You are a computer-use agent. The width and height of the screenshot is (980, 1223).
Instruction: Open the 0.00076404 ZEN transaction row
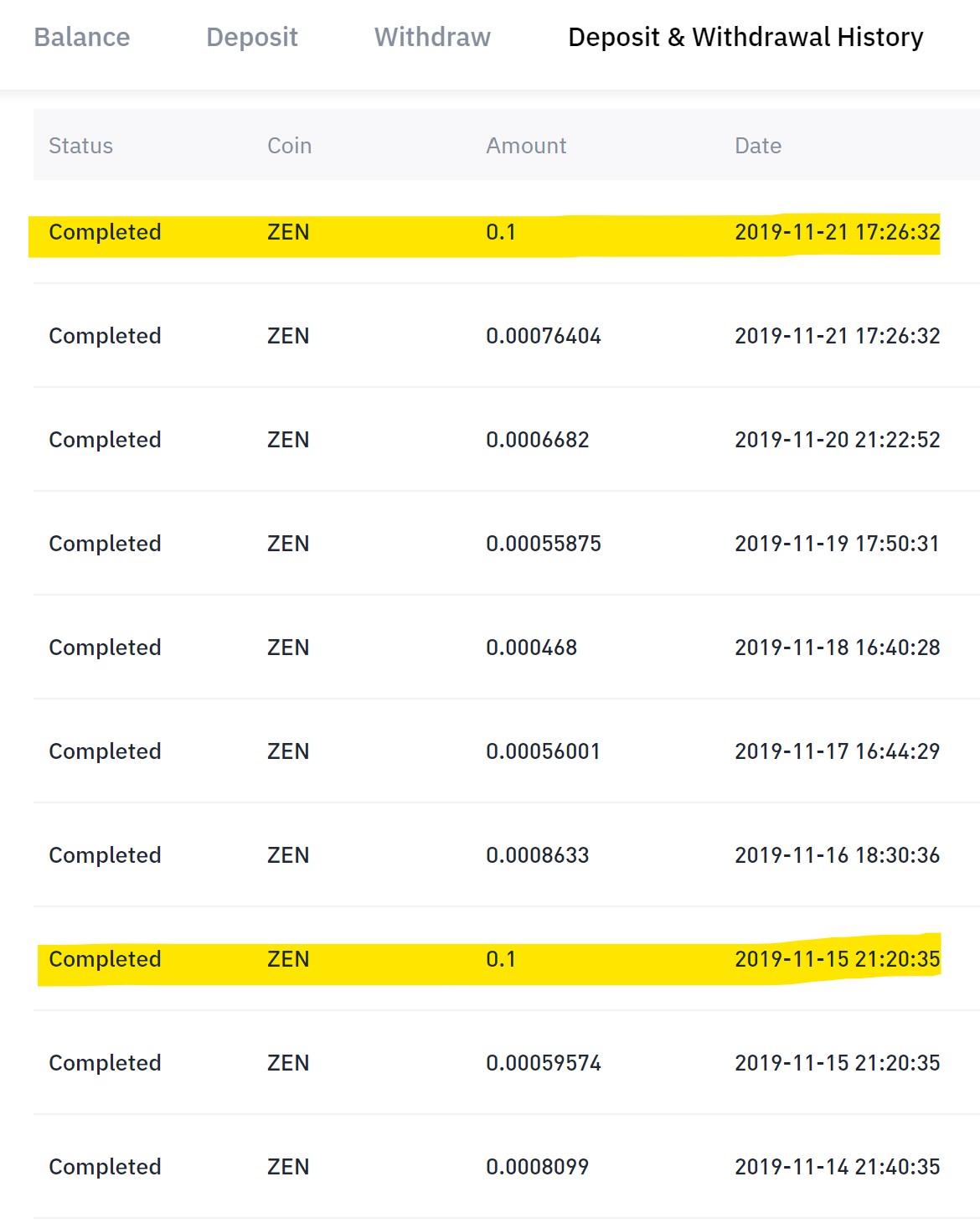pyautogui.click(x=544, y=336)
